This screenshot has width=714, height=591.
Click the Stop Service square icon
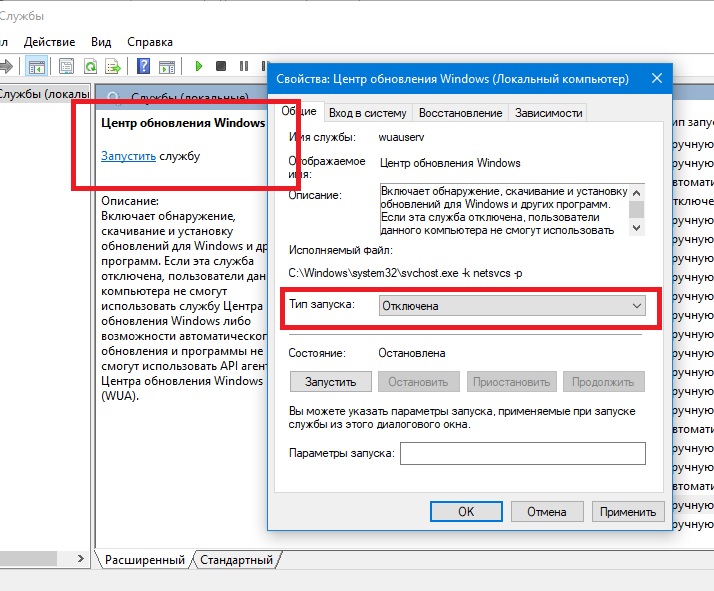pos(221,66)
